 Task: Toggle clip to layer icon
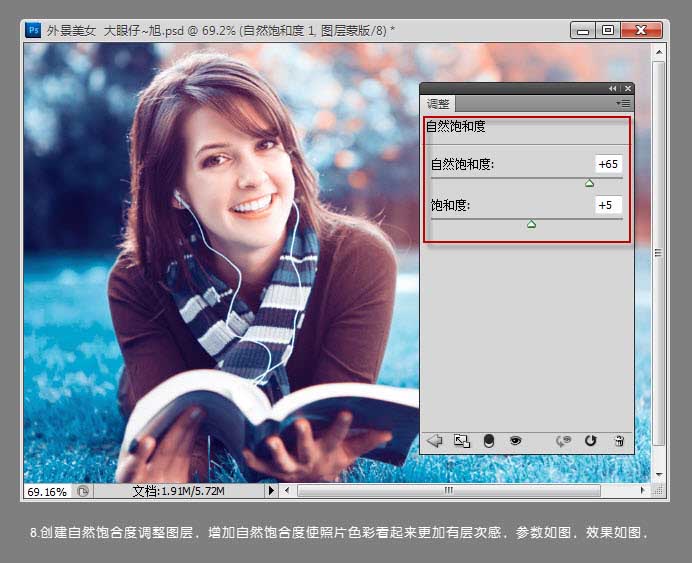(x=489, y=440)
